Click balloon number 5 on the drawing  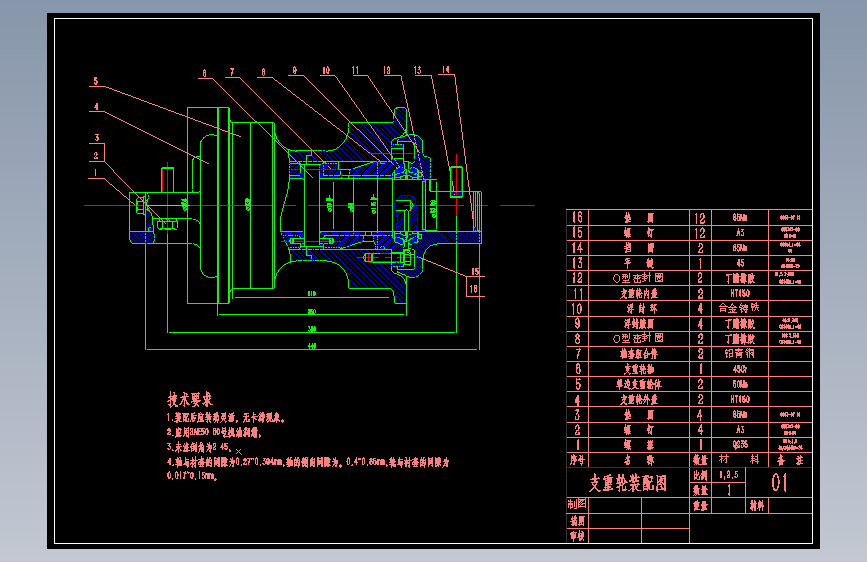coord(96,81)
